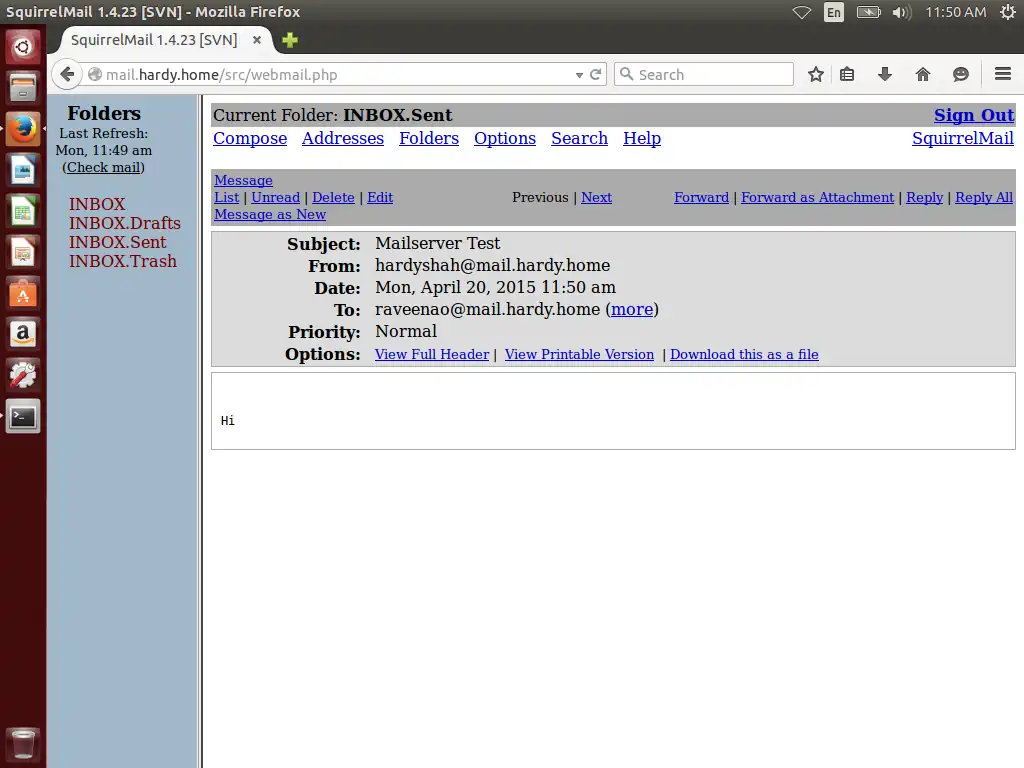Launch LibreOffice Writer from the dock
The height and width of the screenshot is (768, 1024).
pos(22,170)
